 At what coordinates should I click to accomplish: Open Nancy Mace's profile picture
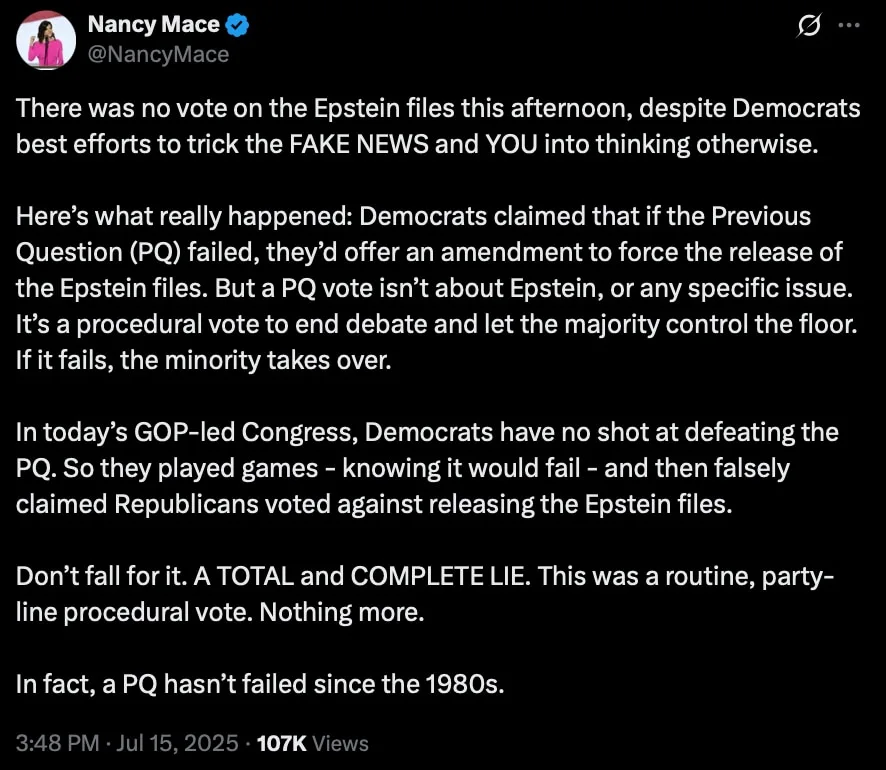coord(46,40)
